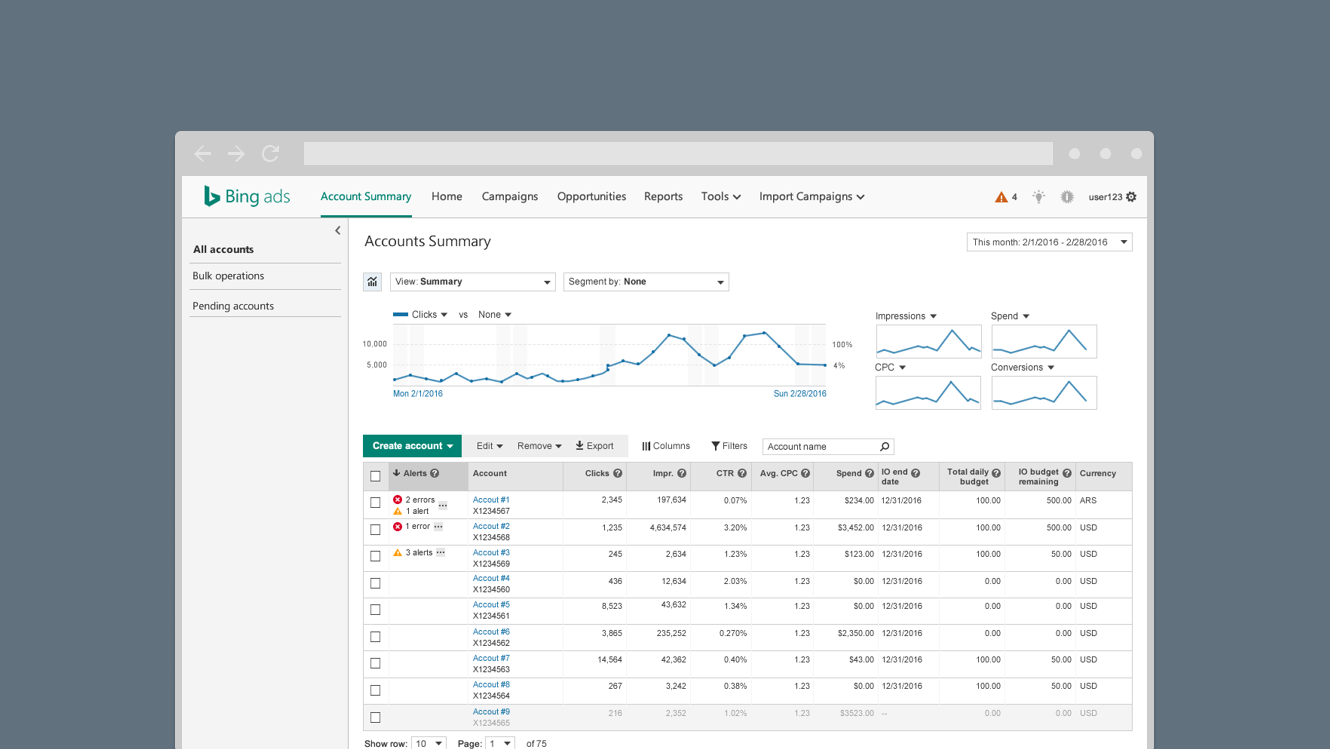Expand the Segment by None dropdown
Image resolution: width=1330 pixels, height=749 pixels.
(x=646, y=282)
